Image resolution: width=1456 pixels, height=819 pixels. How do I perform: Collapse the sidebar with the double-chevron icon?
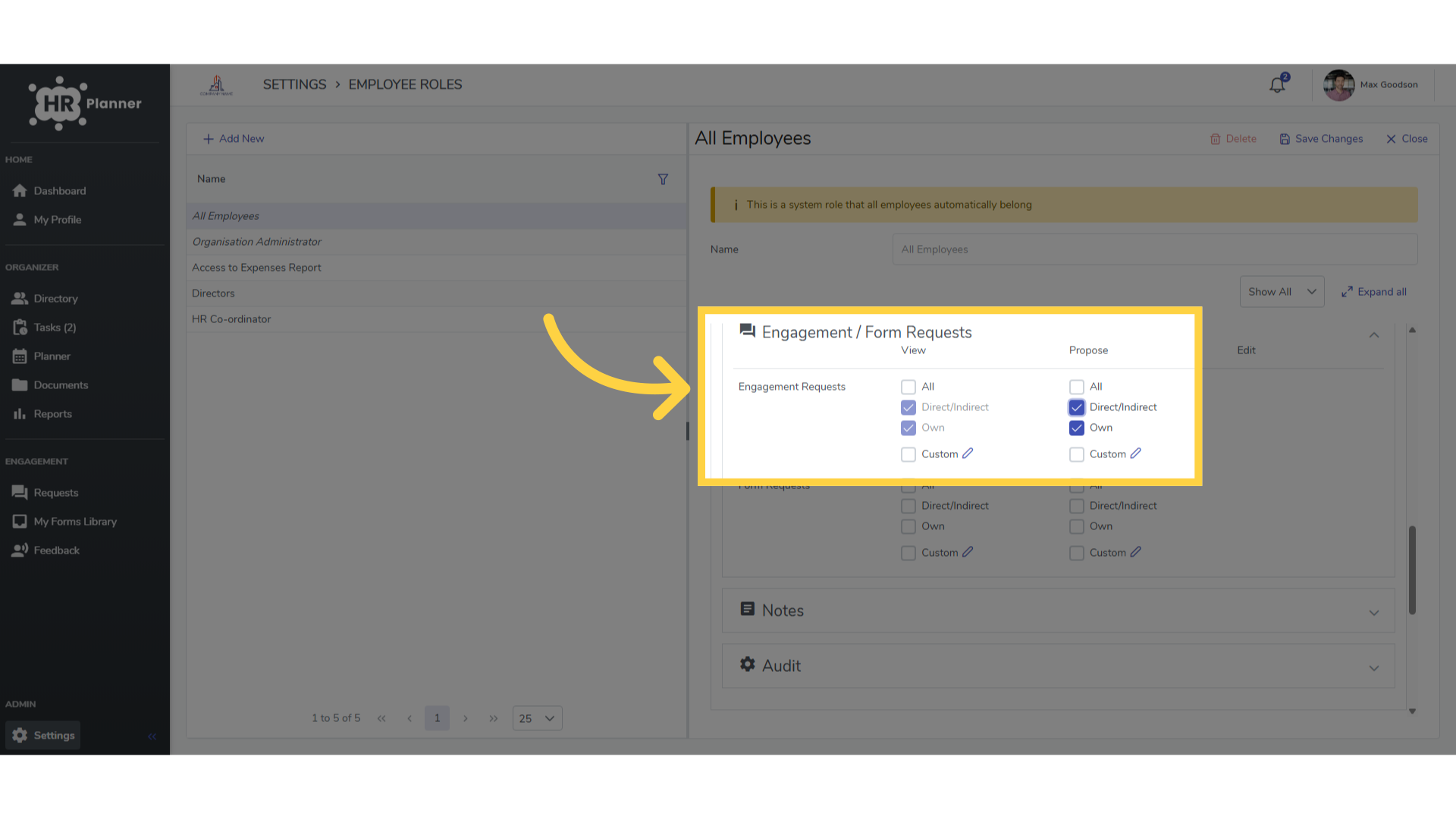coord(152,736)
